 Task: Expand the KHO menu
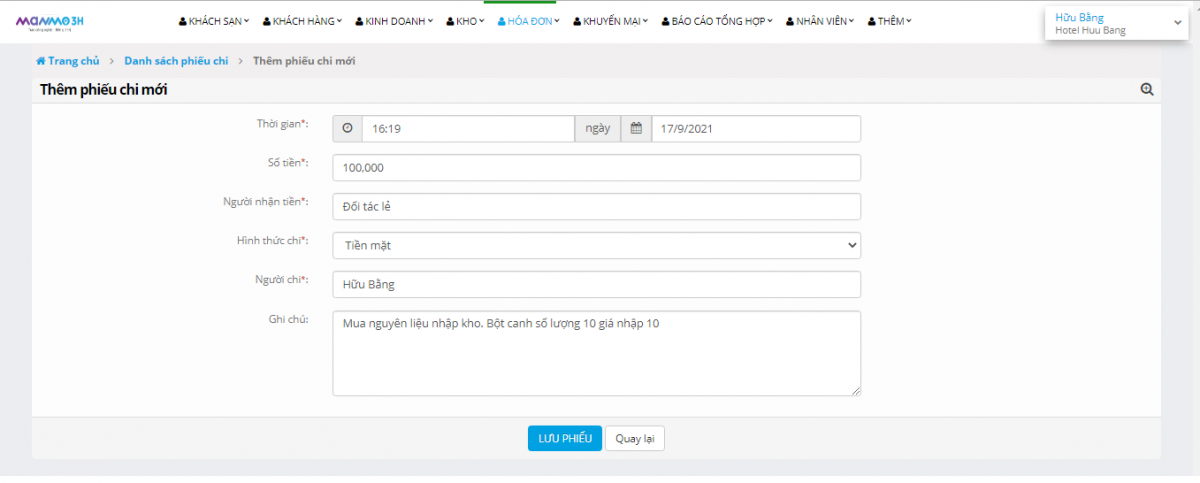[466, 21]
